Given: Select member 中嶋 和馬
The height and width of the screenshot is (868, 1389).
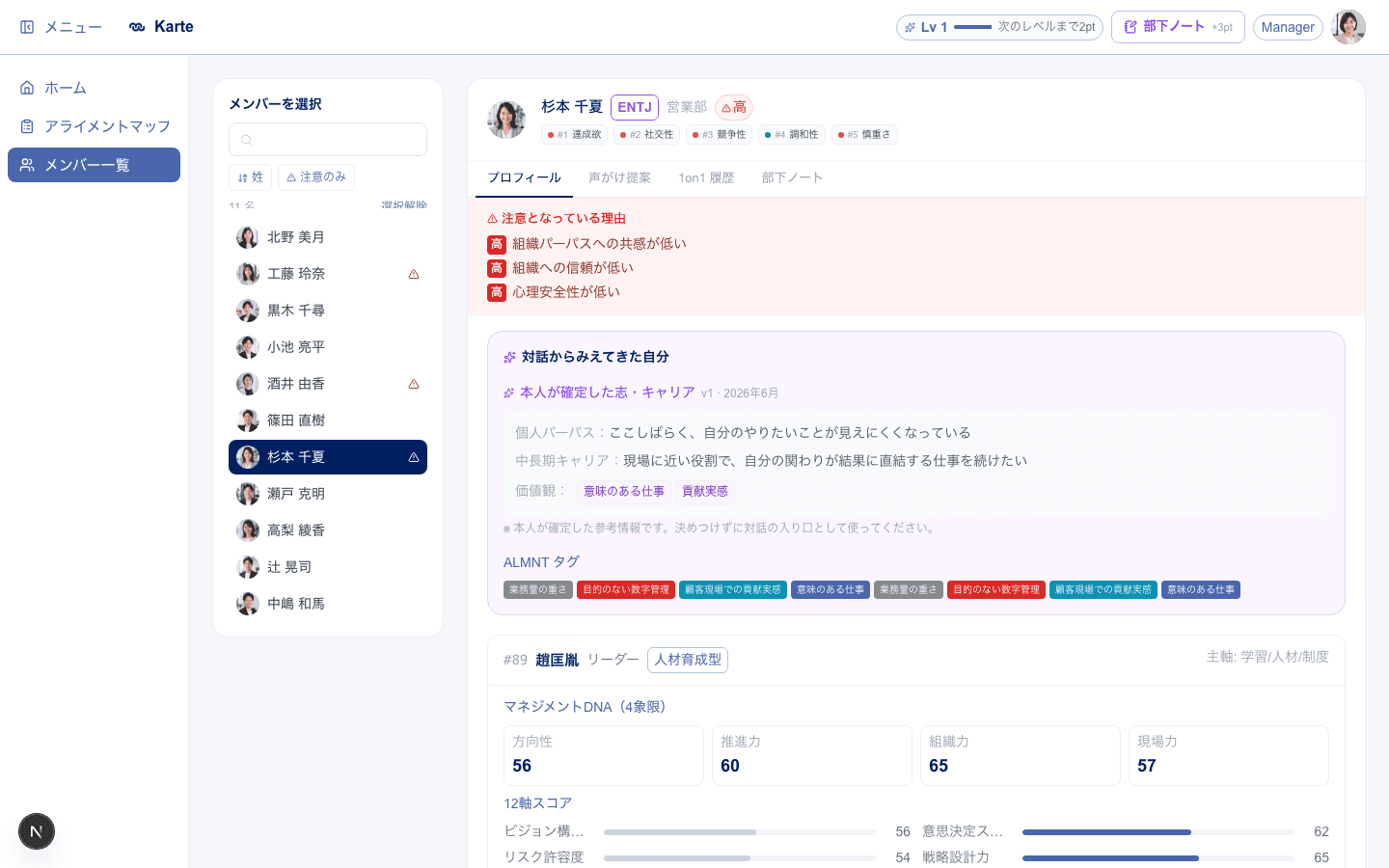Looking at the screenshot, I should pos(328,604).
